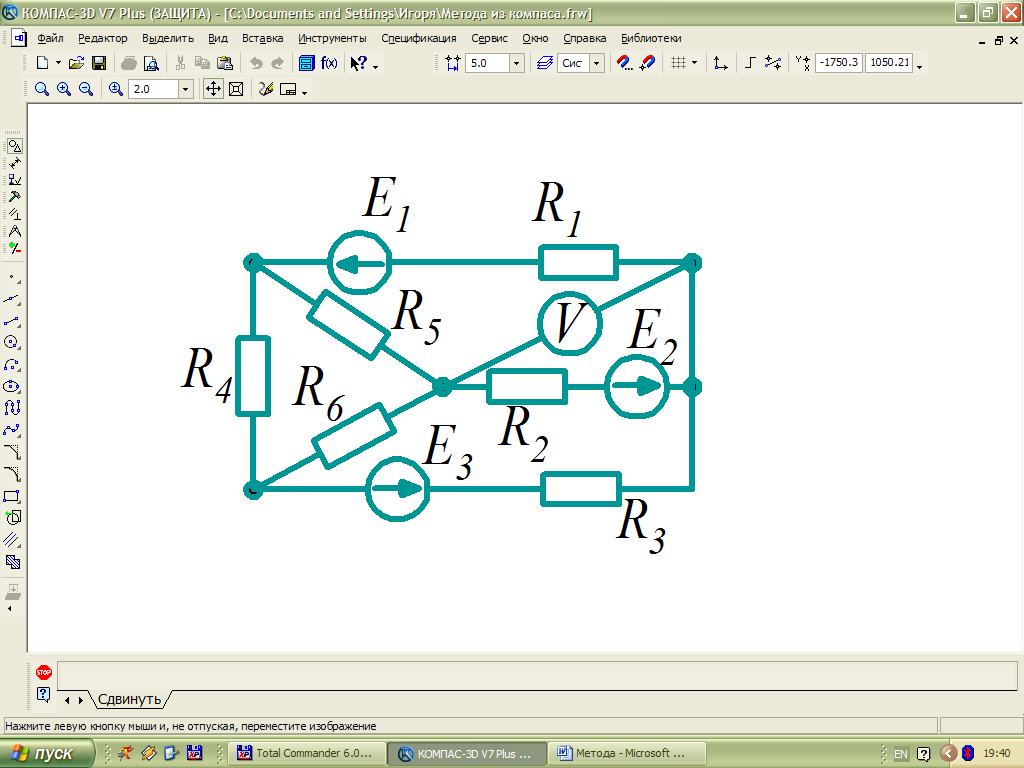Open the Выделить menu
1024x768 pixels.
(168, 39)
